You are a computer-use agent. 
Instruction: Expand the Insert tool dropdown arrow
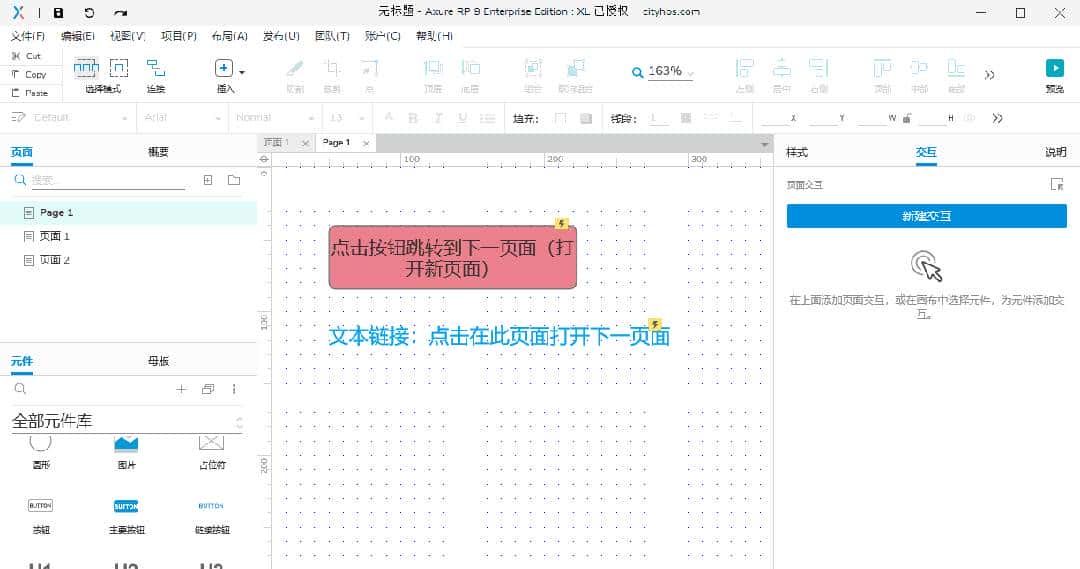pos(242,72)
